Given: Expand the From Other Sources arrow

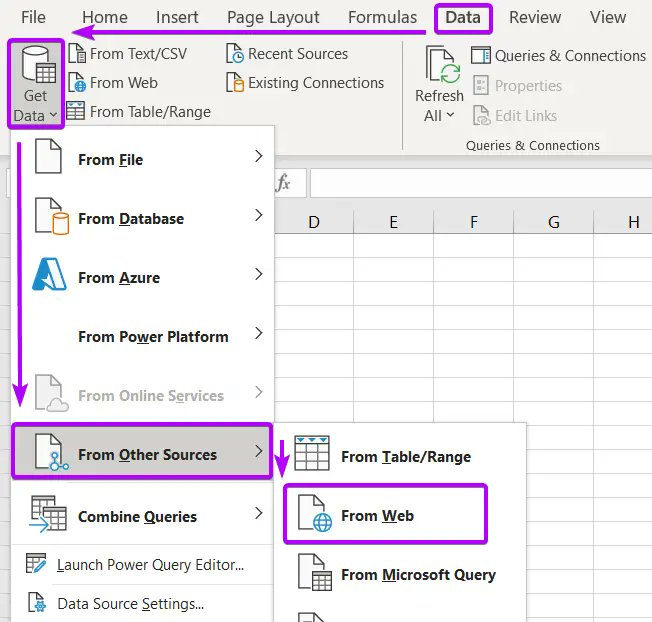Looking at the screenshot, I should (259, 452).
